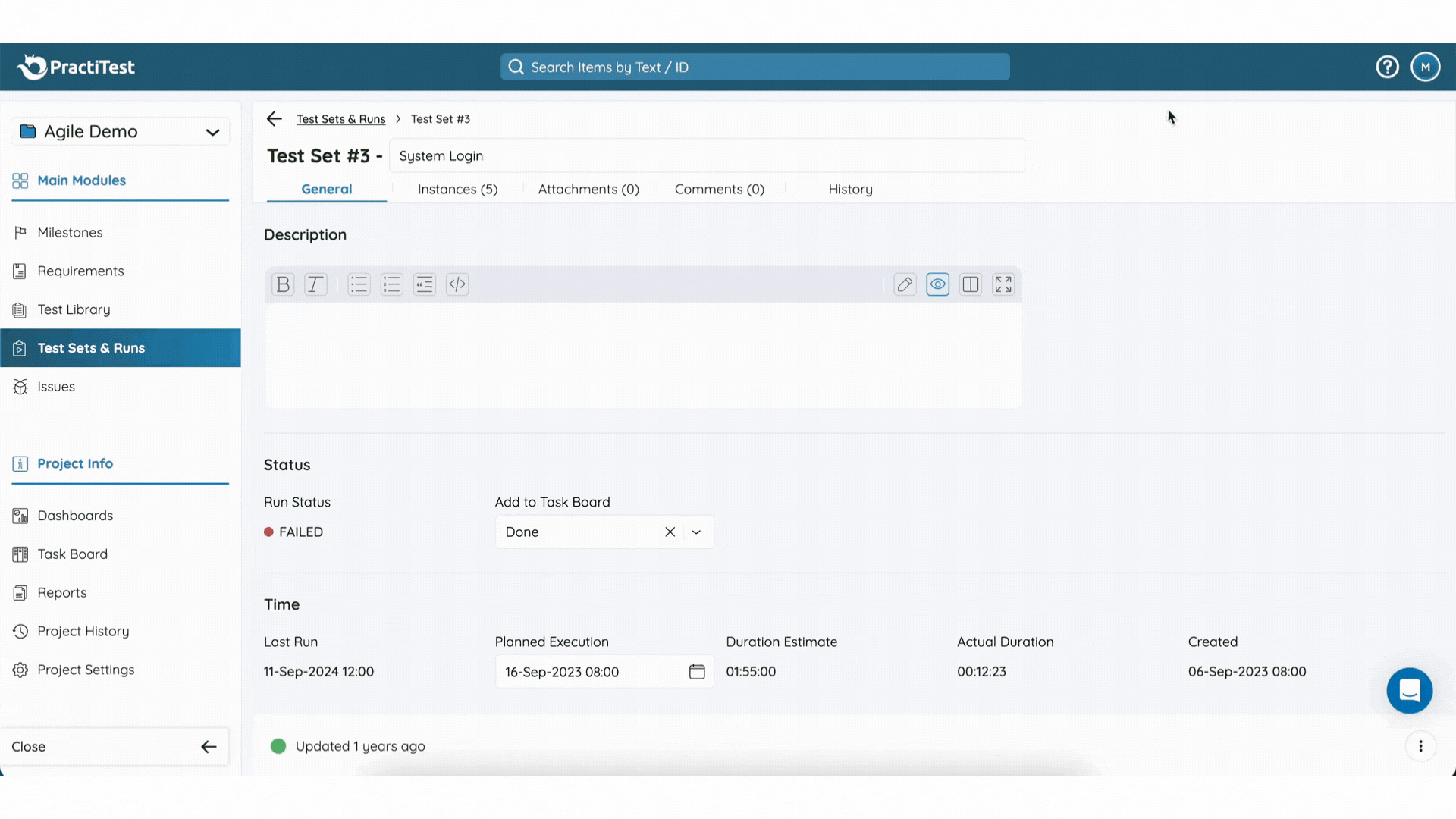
Task: Toggle description preview mode with eye icon
Action: click(x=938, y=284)
